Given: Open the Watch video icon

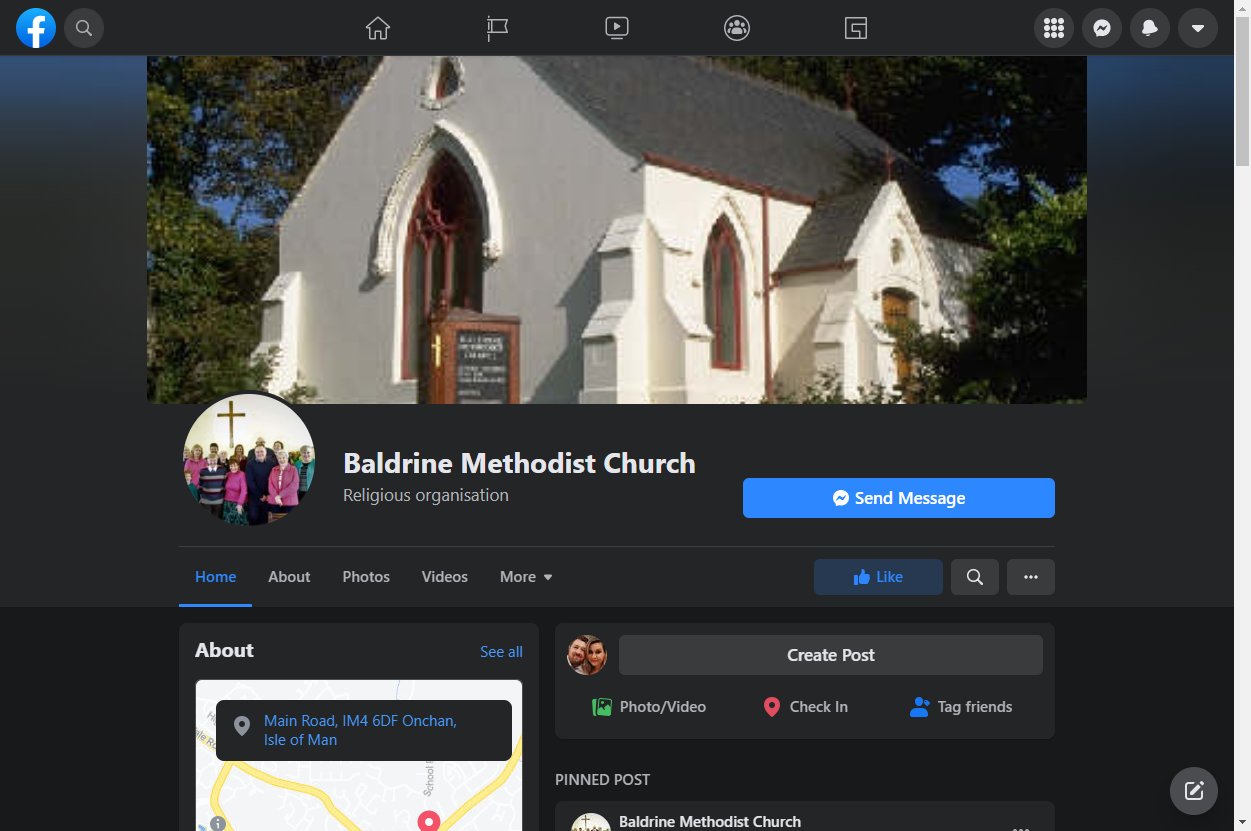Looking at the screenshot, I should coord(617,28).
